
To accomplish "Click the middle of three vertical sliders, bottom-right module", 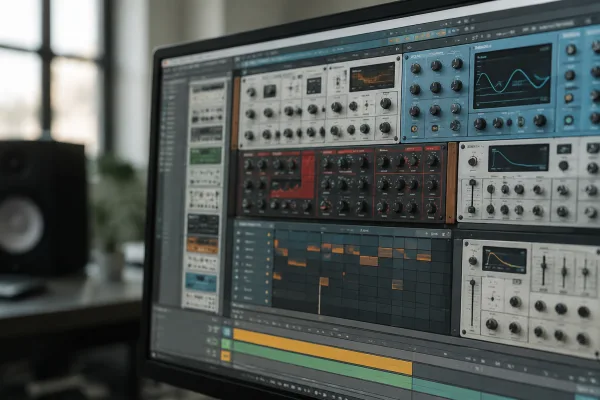I will [564, 272].
